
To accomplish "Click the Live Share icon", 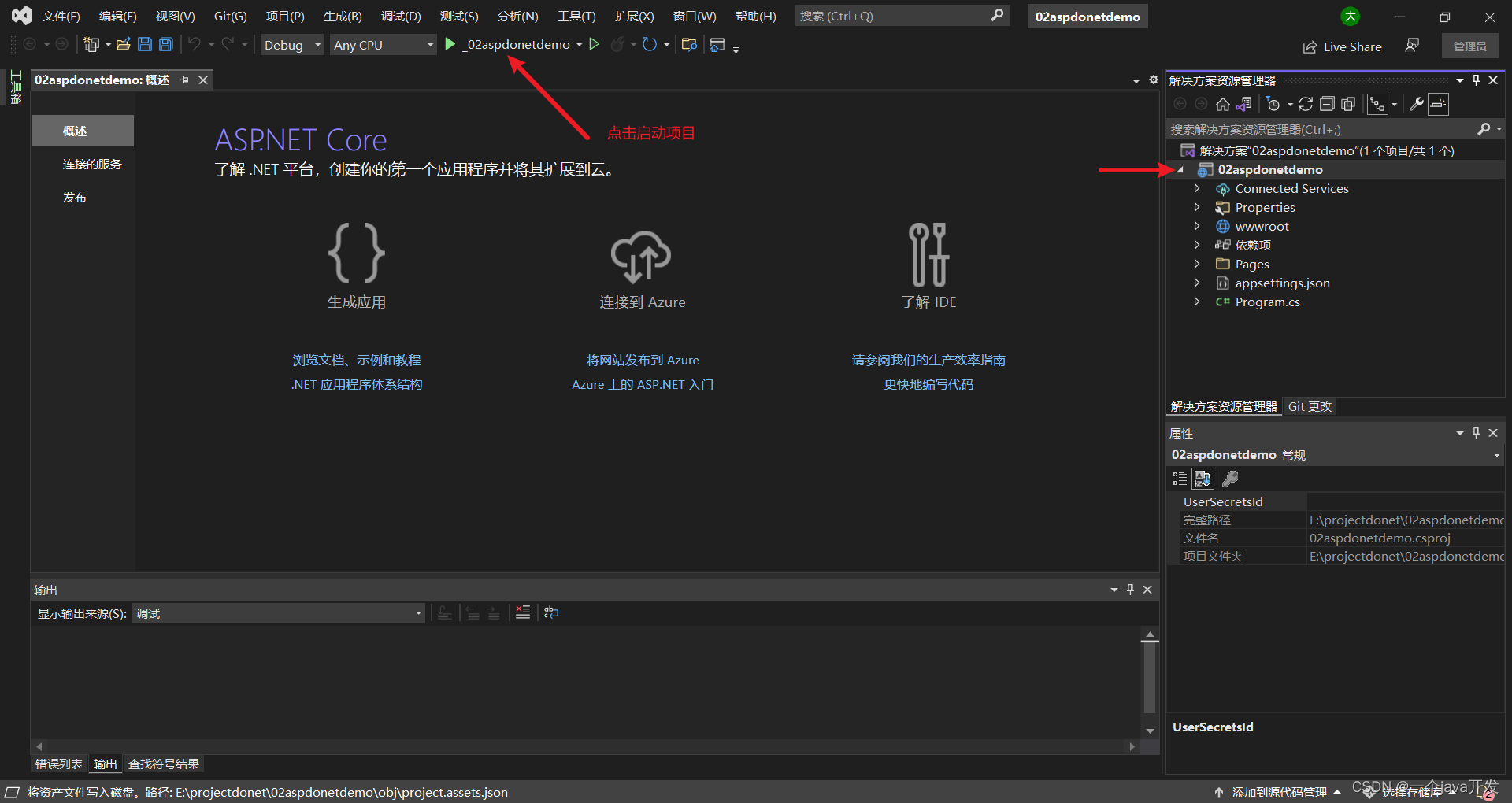I will 1310,47.
